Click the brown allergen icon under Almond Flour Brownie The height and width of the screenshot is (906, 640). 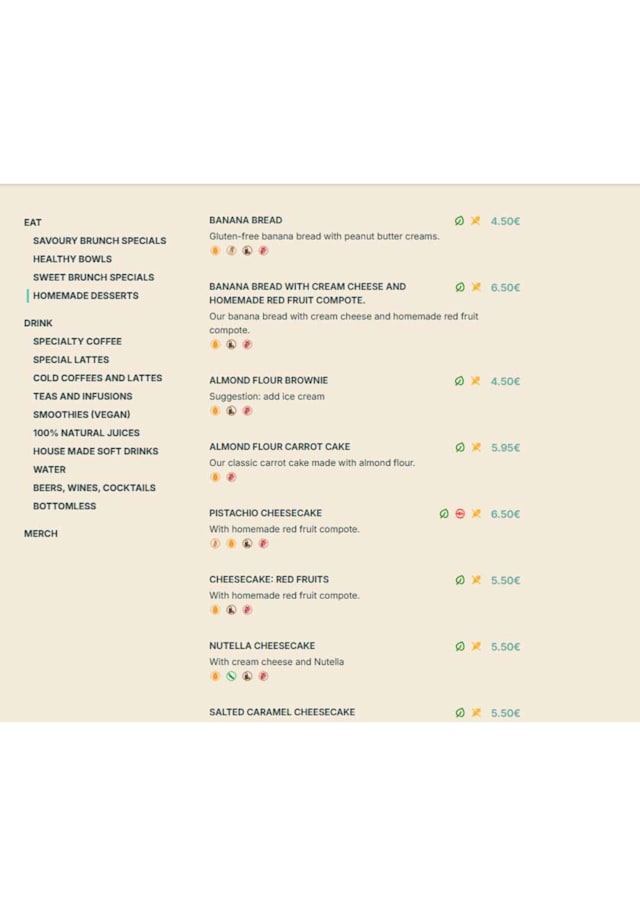pyautogui.click(x=231, y=410)
